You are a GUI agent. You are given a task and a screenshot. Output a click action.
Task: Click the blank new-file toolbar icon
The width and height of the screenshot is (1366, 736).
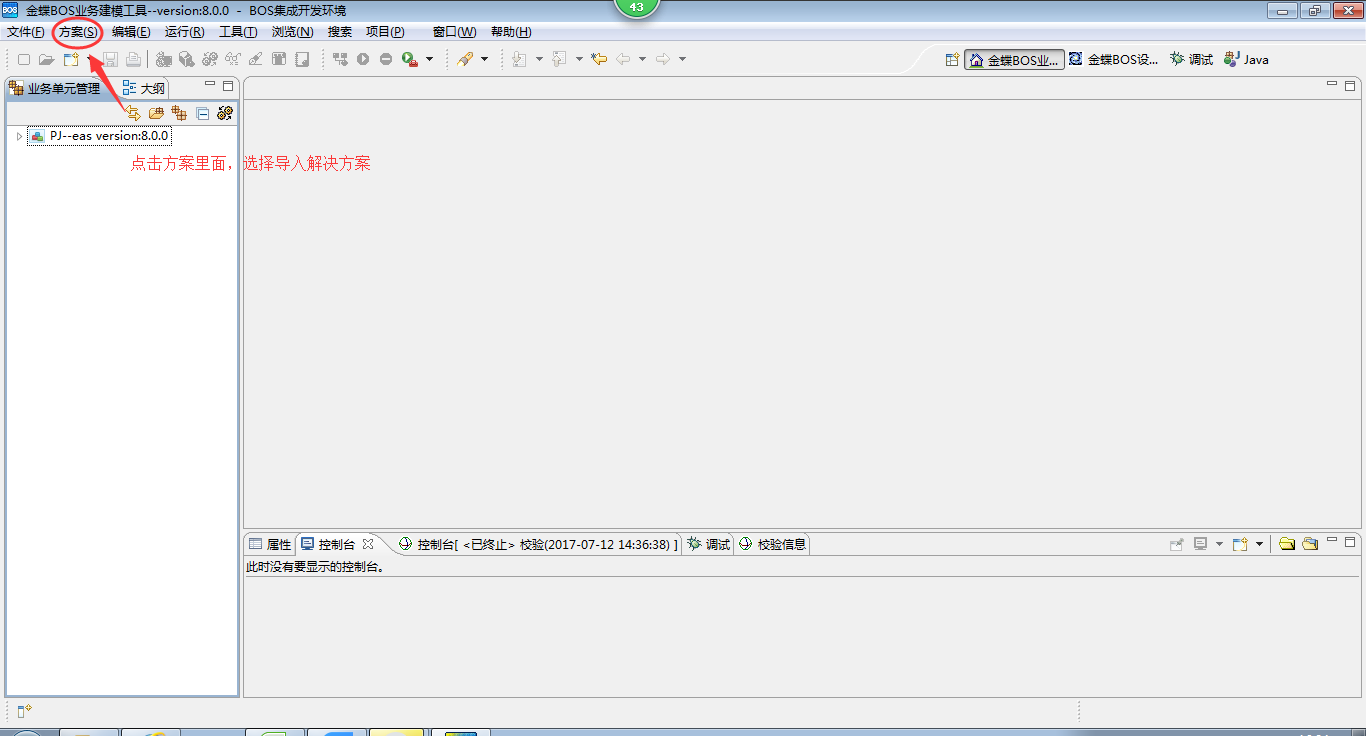tap(24, 59)
